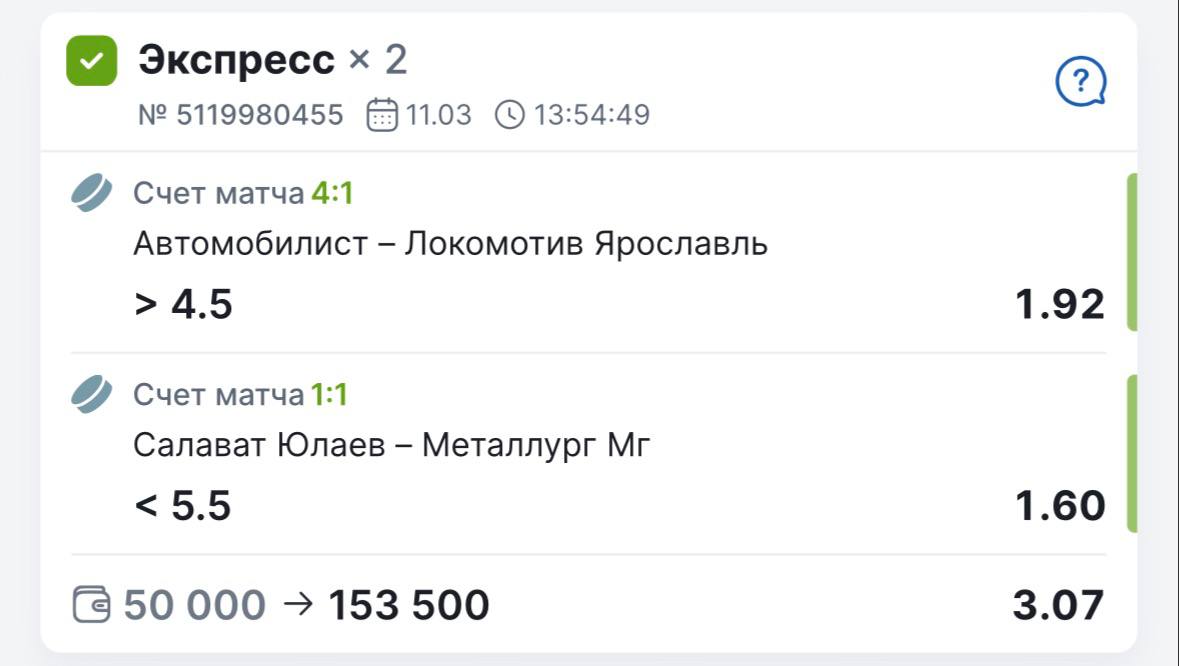Click the 1.92 odds value
The image size is (1179, 666).
tap(1060, 304)
